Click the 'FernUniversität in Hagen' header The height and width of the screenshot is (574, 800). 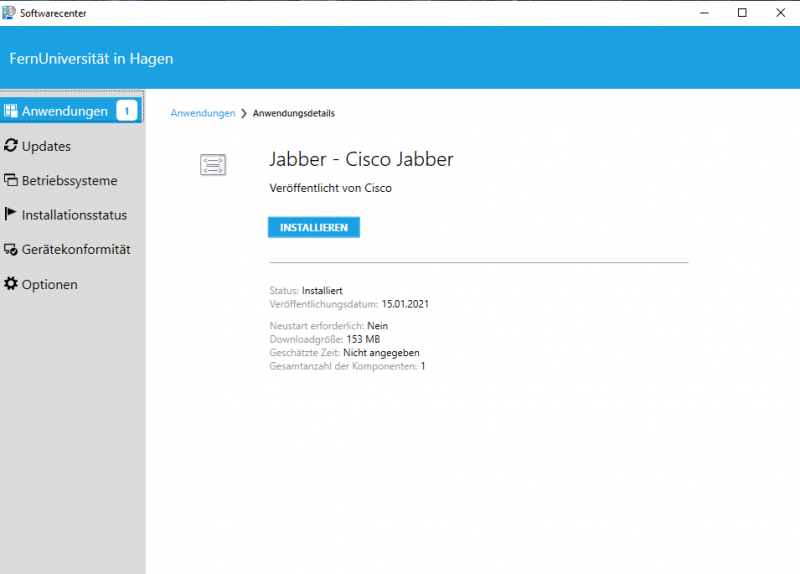tap(91, 59)
